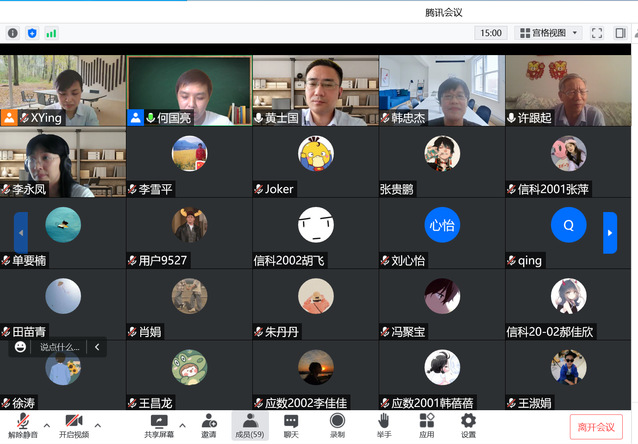This screenshot has height=444, width=638.
Task: Click the 说点什么 chat input box
Action: click(x=58, y=347)
